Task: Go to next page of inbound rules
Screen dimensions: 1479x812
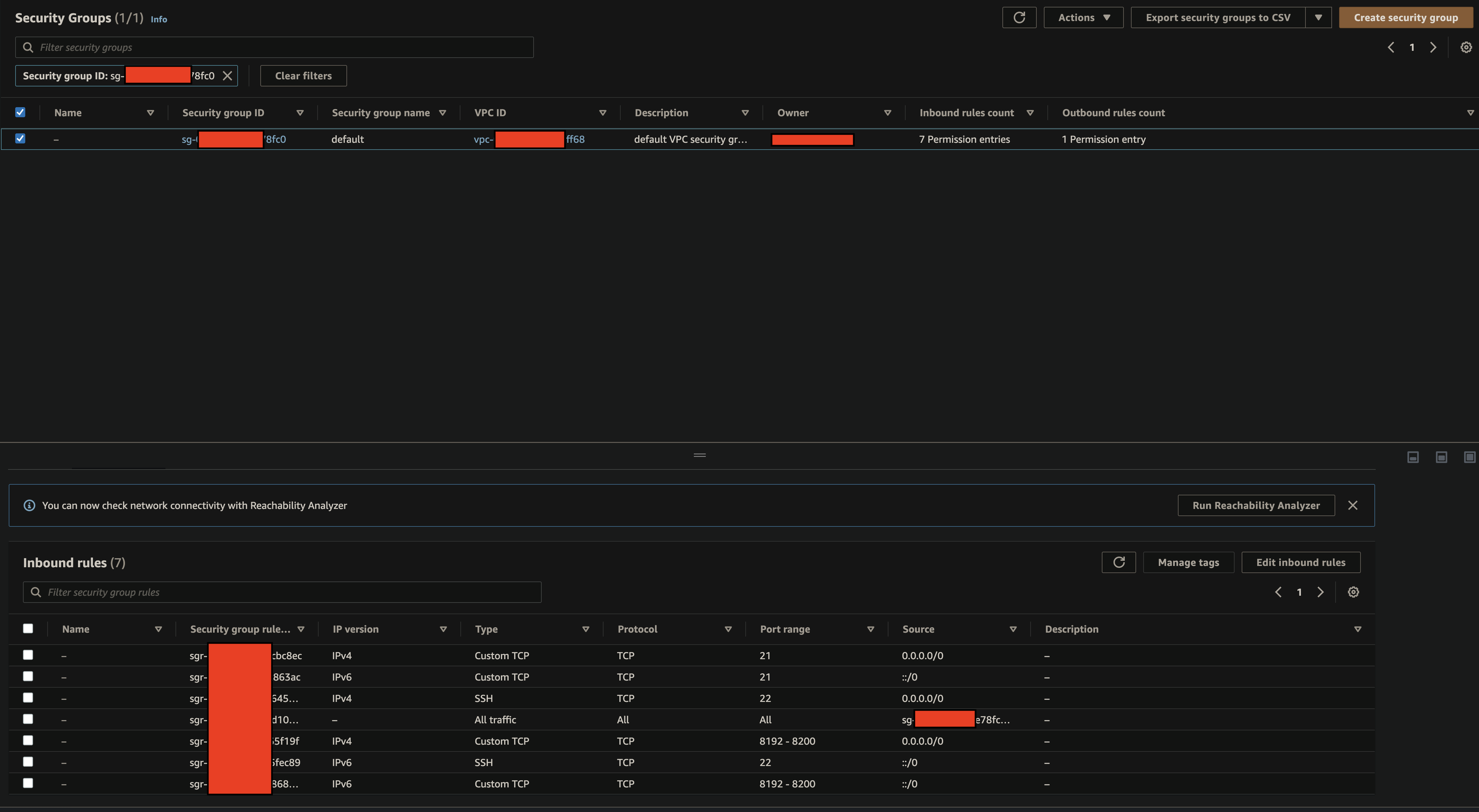Action: point(1321,592)
